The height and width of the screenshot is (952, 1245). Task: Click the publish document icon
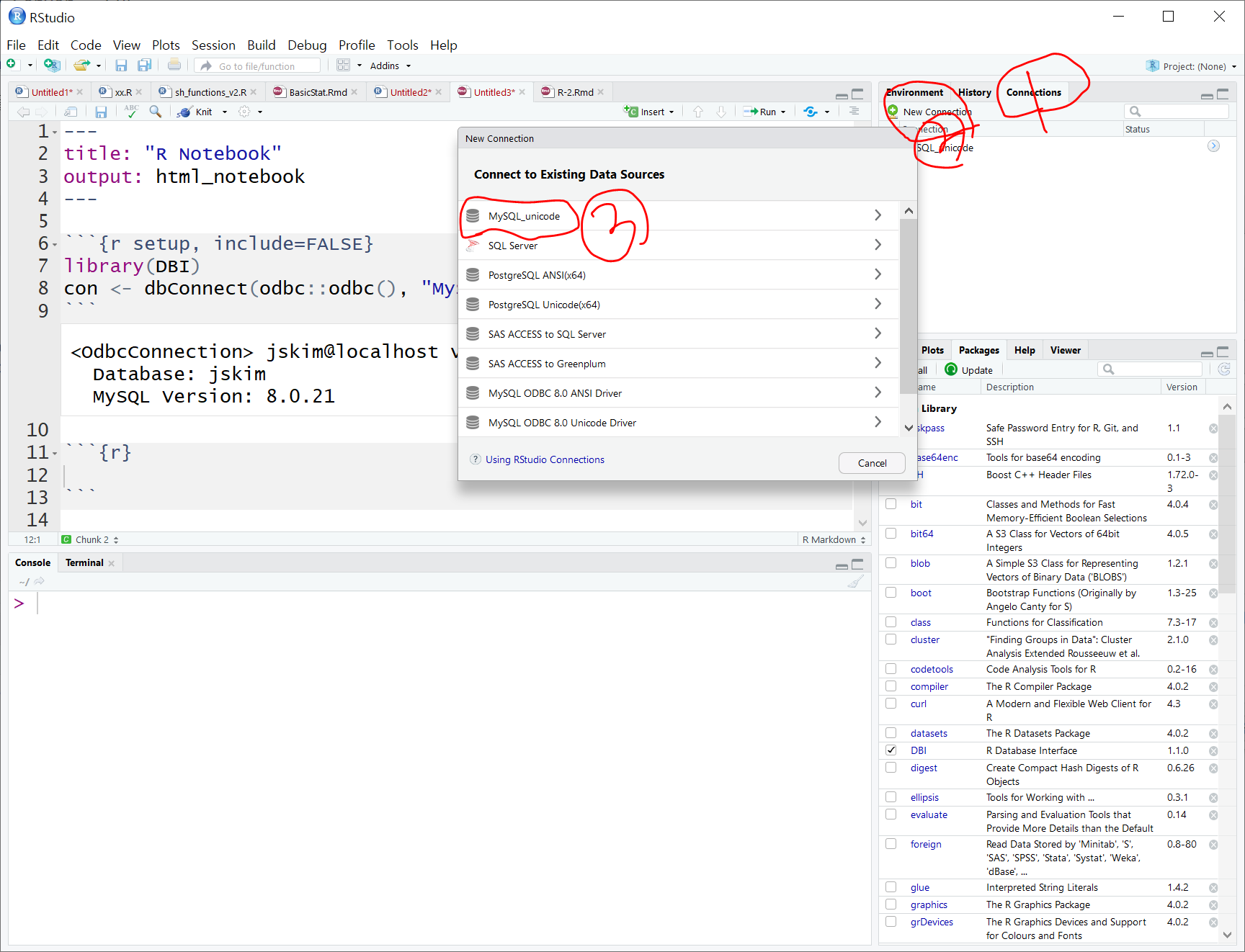click(x=811, y=112)
